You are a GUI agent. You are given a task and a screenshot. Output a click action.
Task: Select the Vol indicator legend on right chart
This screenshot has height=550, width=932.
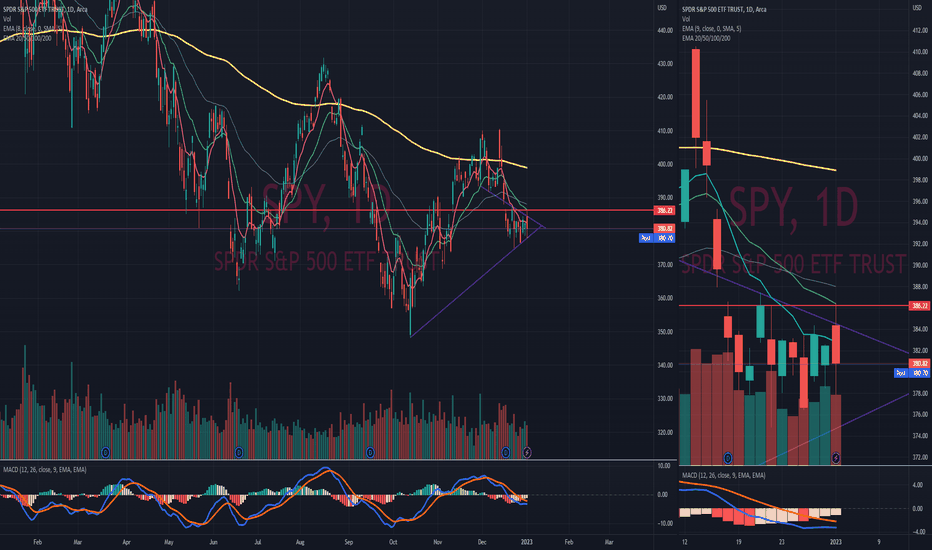(x=686, y=19)
